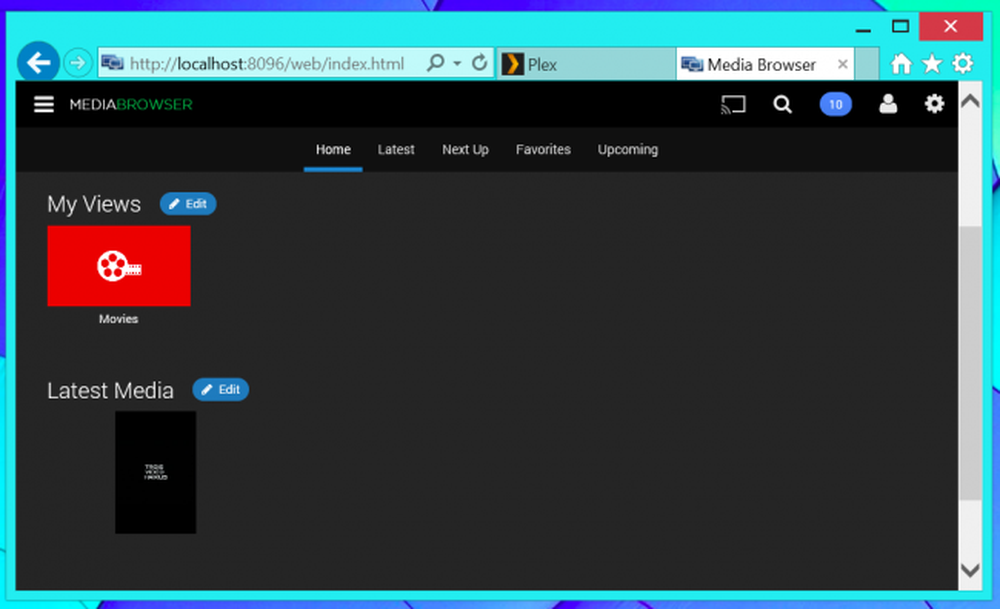Viewport: 1000px width, 609px height.
Task: Close the Media Browser tab
Action: (x=842, y=64)
